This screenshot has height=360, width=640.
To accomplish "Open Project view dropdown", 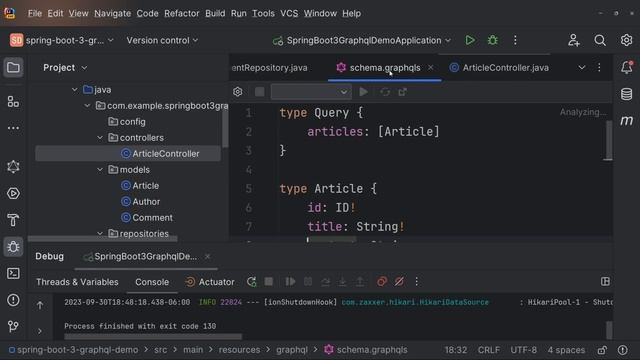I will [65, 68].
